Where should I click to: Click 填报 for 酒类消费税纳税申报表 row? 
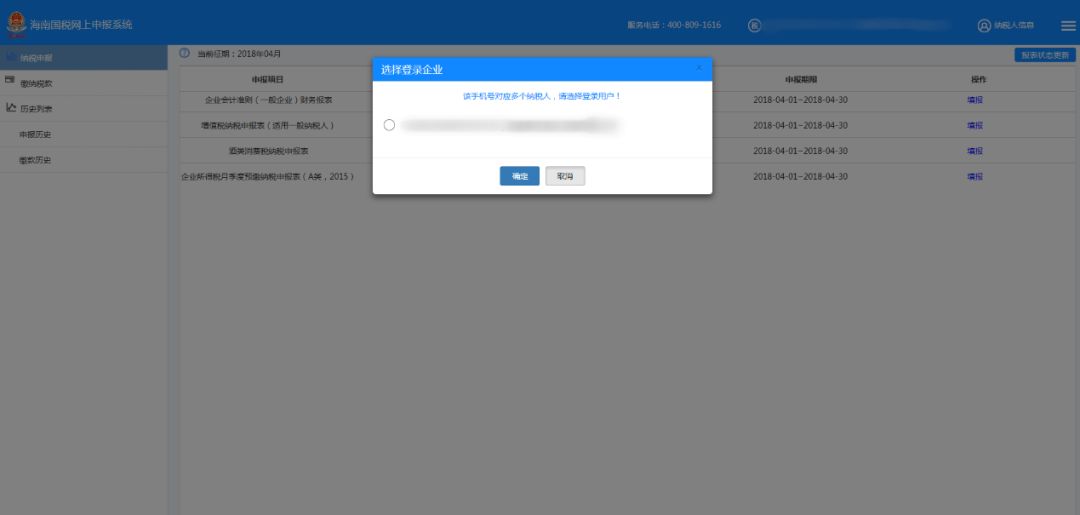click(975, 151)
